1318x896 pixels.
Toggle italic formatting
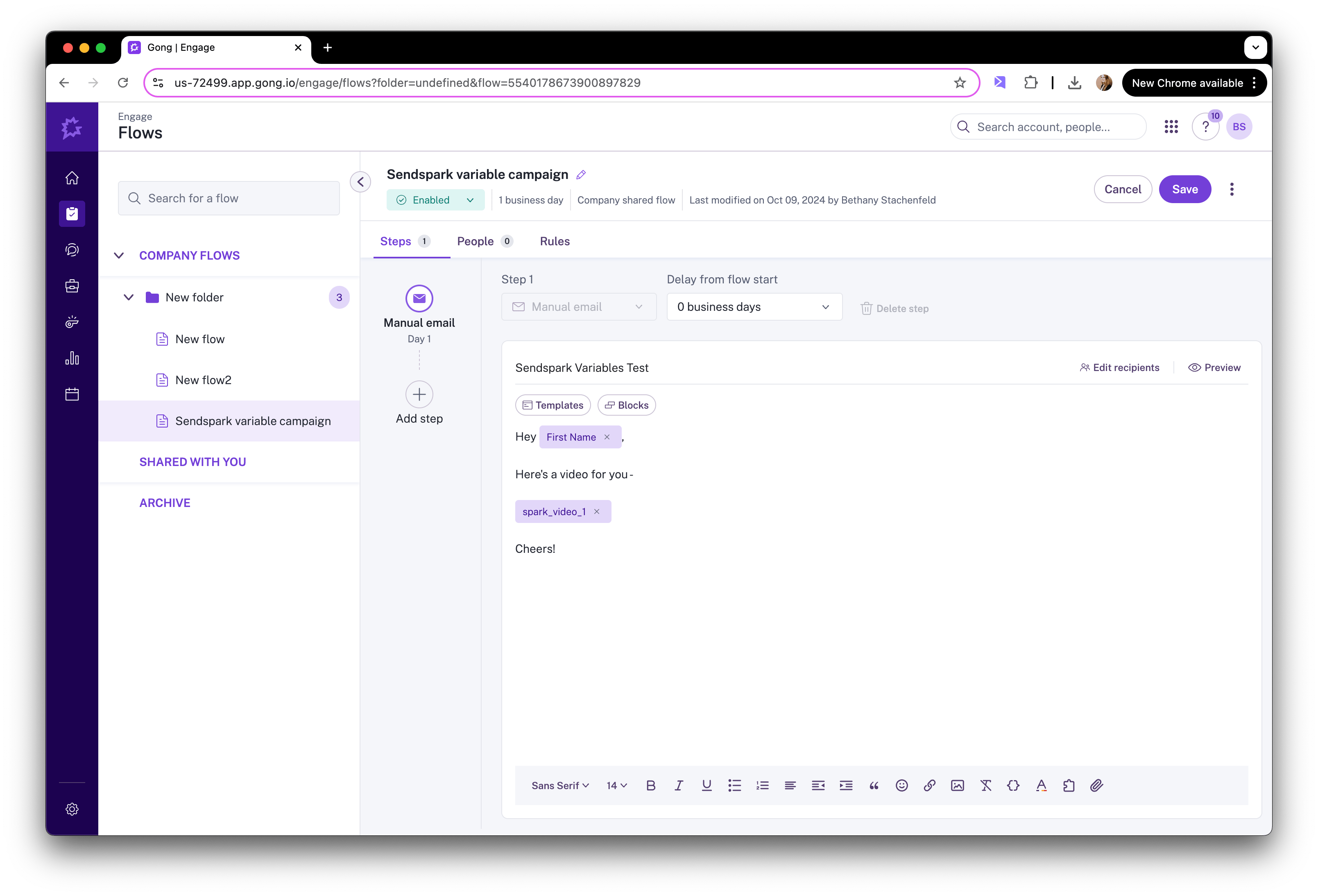point(678,785)
